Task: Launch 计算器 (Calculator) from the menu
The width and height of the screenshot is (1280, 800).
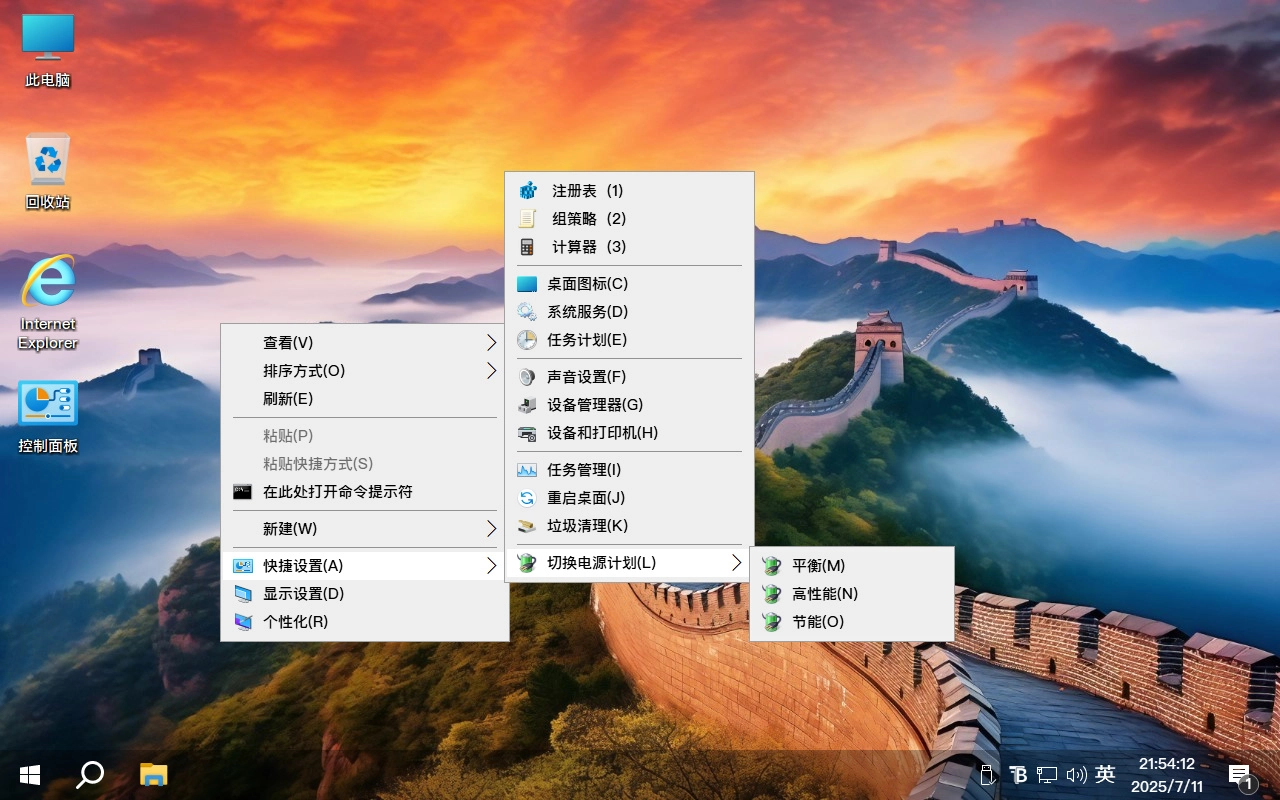Action: coord(584,247)
